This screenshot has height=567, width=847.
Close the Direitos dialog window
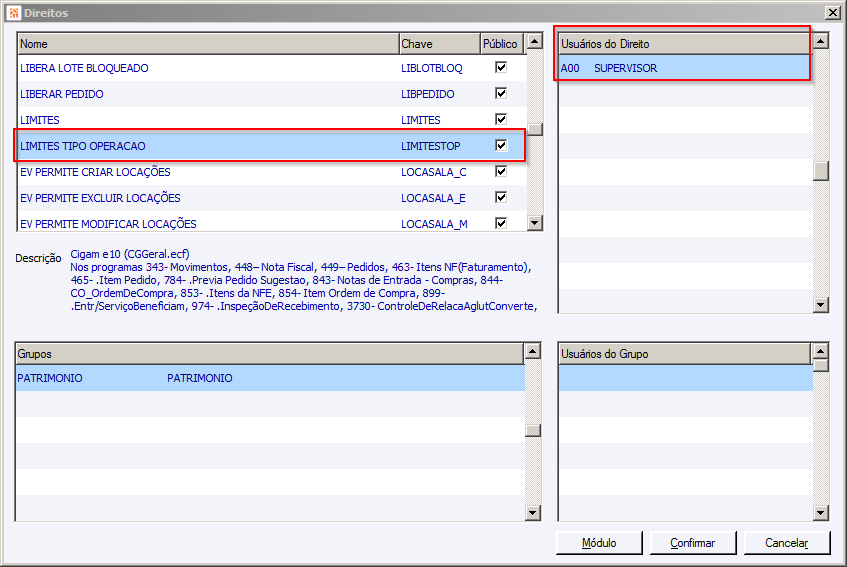coord(832,12)
